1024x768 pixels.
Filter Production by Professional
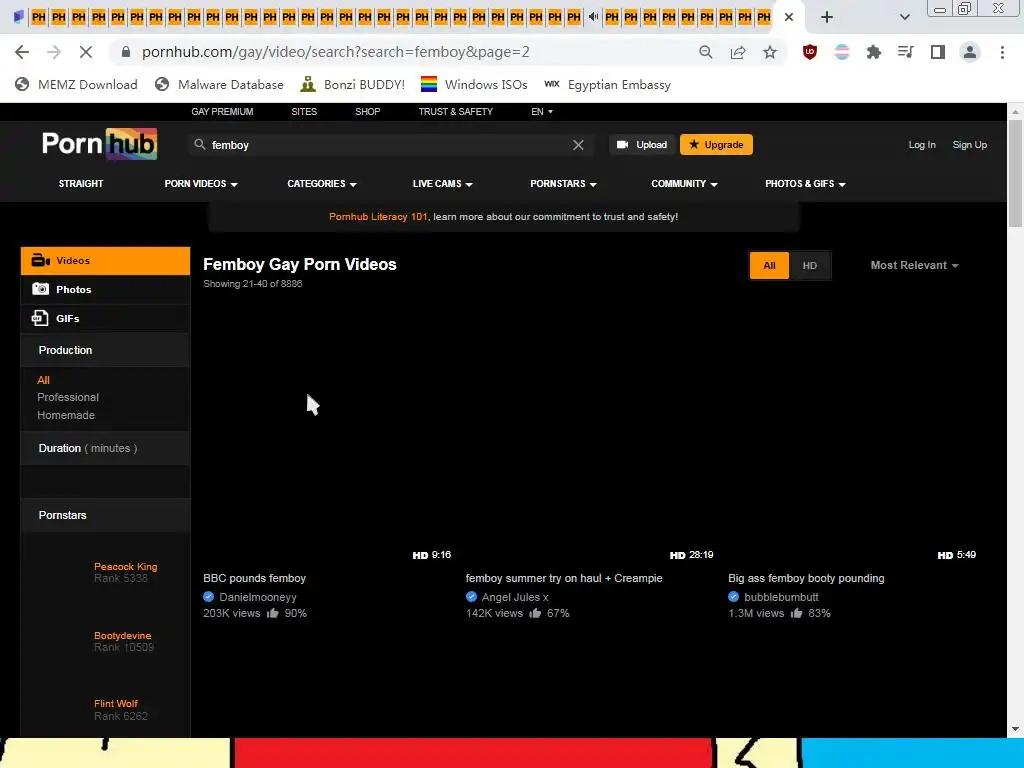(x=68, y=397)
